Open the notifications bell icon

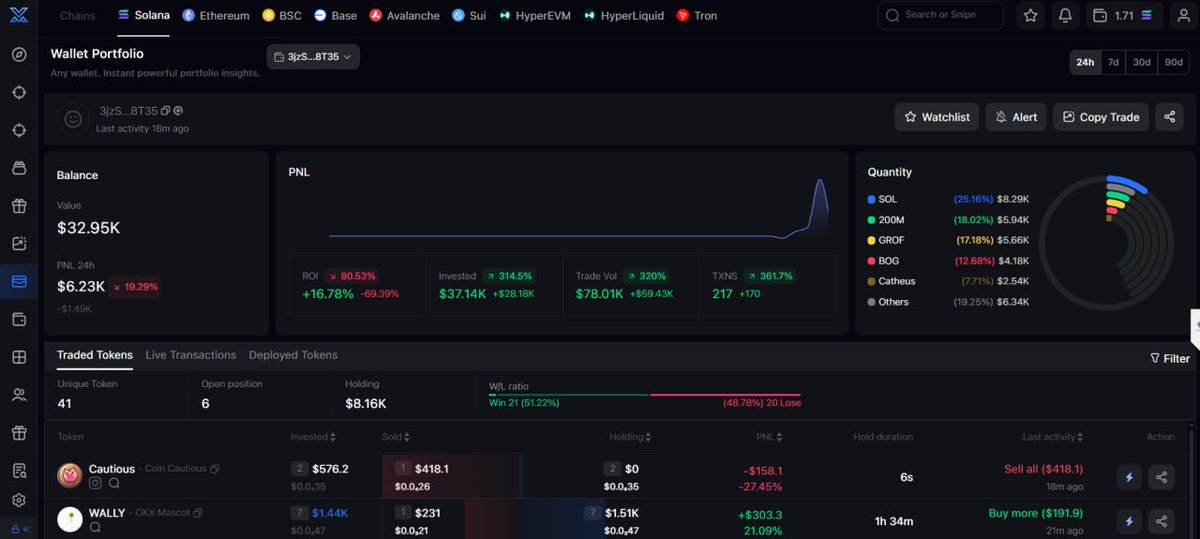(x=1065, y=16)
